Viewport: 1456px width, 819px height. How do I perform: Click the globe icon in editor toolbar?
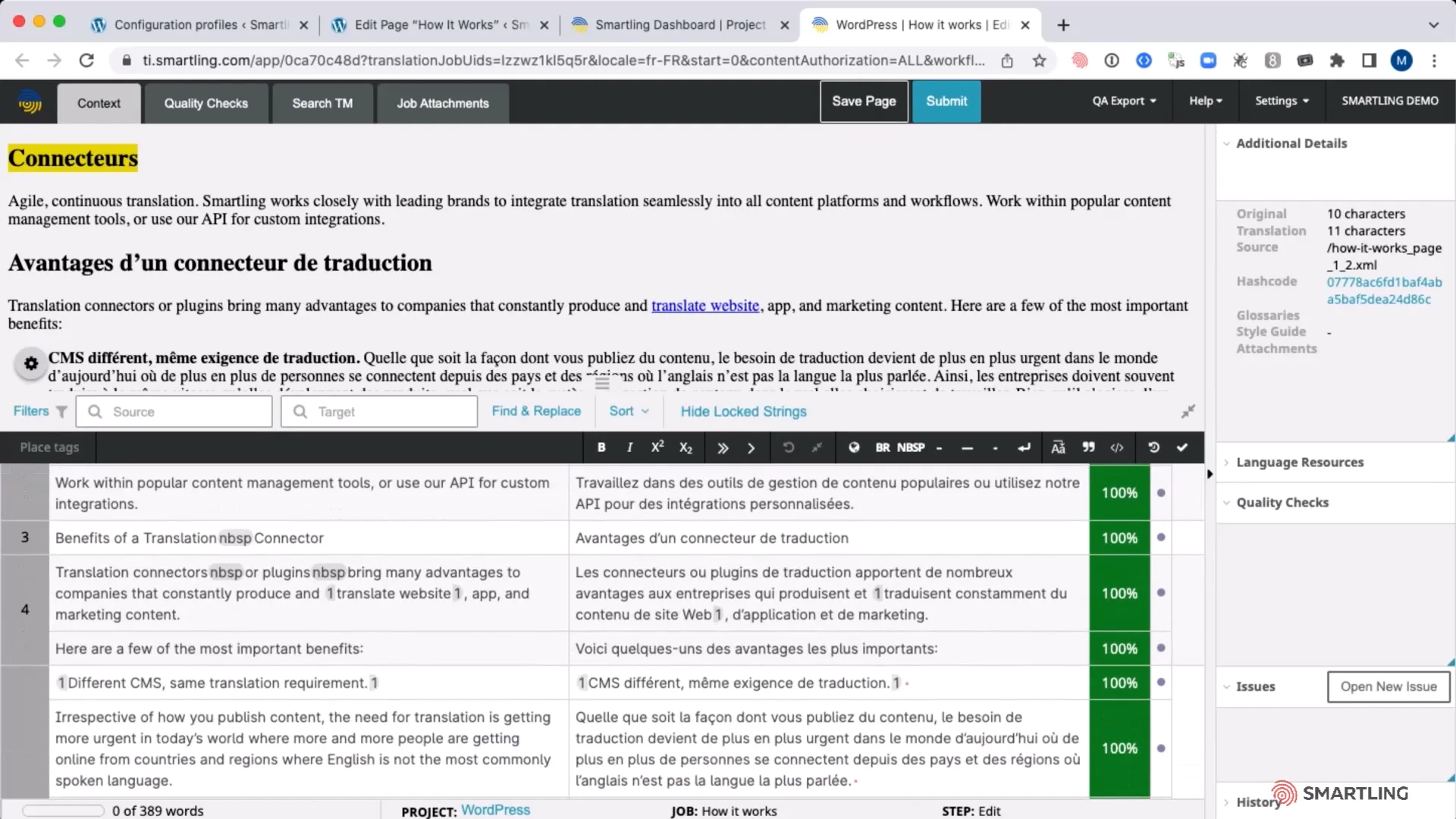pyautogui.click(x=854, y=447)
